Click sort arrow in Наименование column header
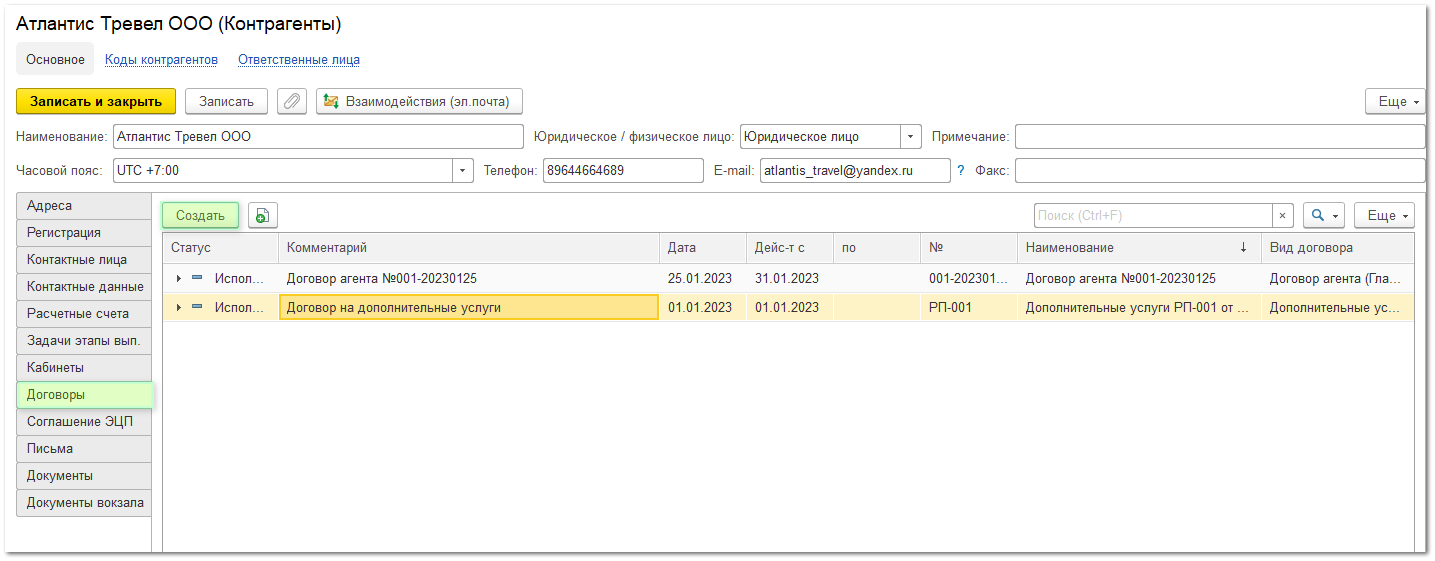1435x561 pixels. pos(1243,248)
